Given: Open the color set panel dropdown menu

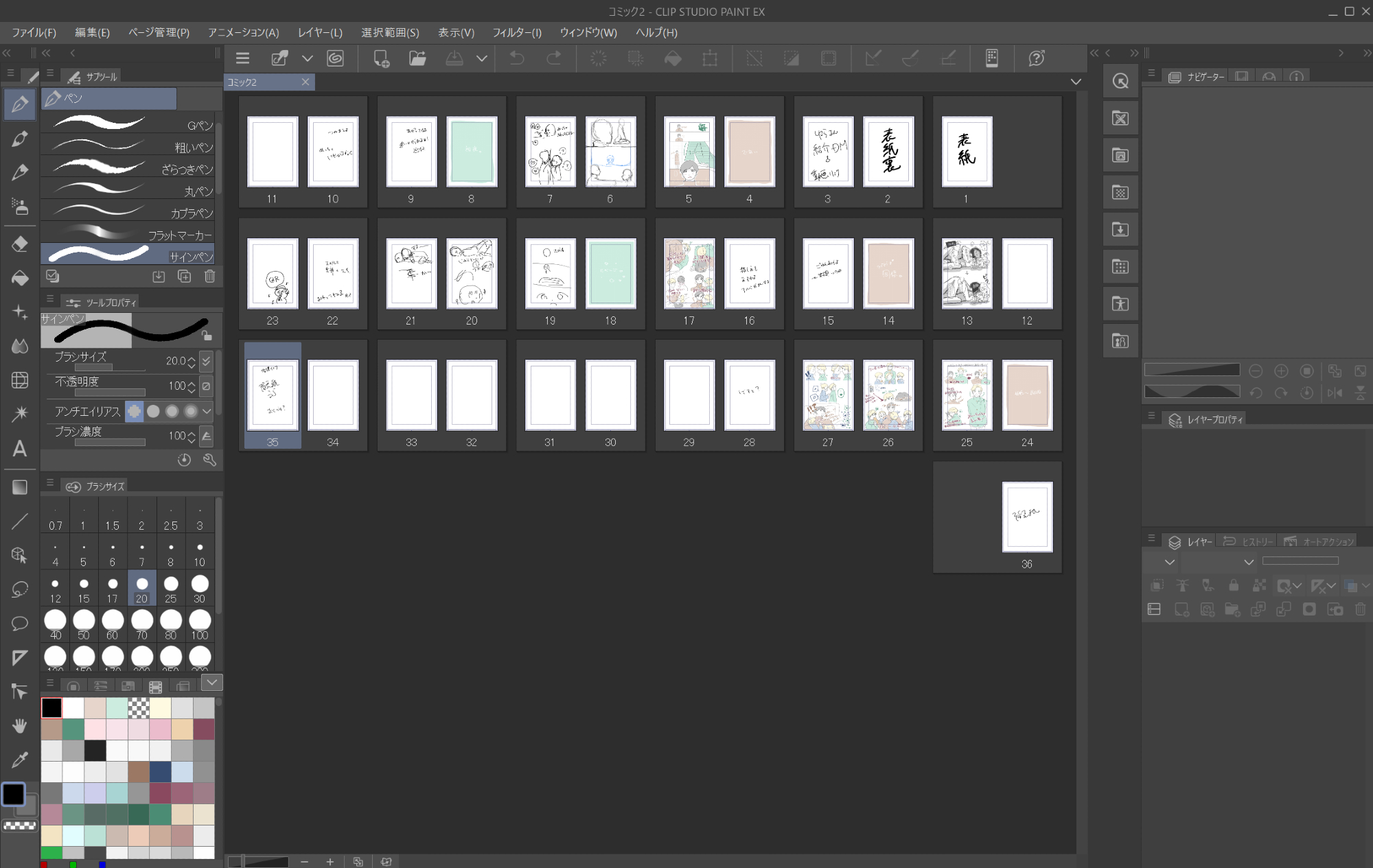Looking at the screenshot, I should tap(212, 682).
